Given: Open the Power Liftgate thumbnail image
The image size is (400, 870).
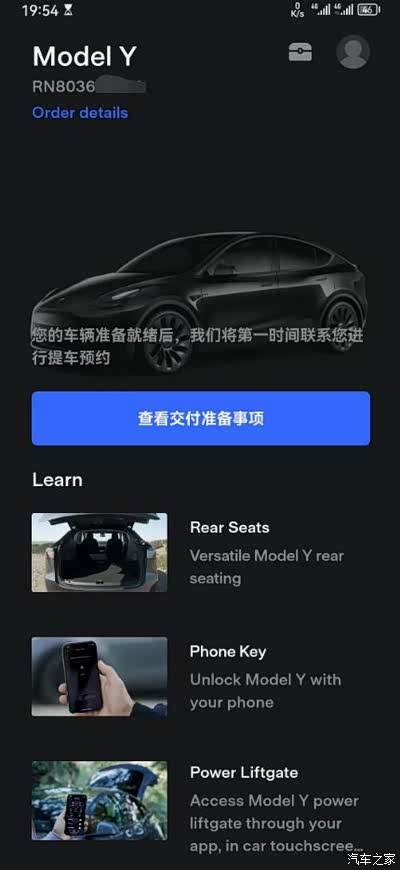Looking at the screenshot, I should [99, 801].
